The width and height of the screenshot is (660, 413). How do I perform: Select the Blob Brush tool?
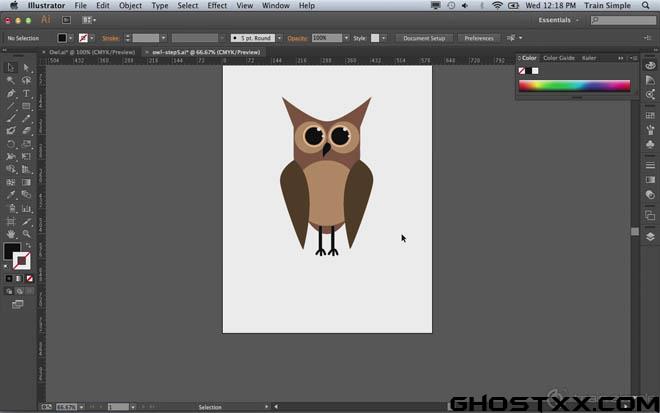coord(11,131)
